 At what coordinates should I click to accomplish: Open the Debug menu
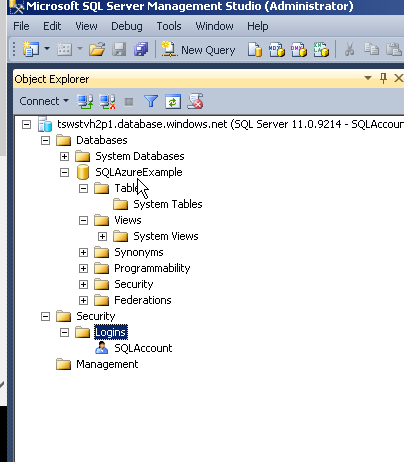127,26
